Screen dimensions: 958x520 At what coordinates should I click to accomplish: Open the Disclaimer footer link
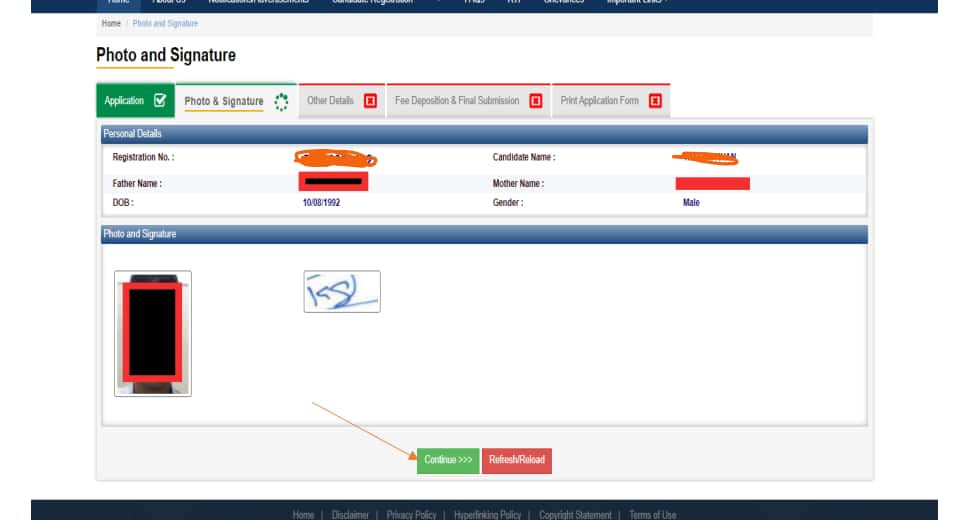point(350,515)
